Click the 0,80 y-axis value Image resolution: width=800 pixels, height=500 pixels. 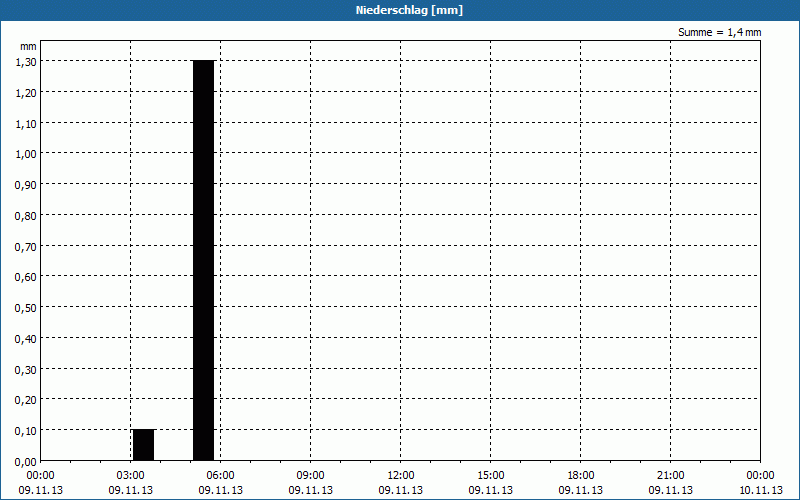[x=26, y=216]
